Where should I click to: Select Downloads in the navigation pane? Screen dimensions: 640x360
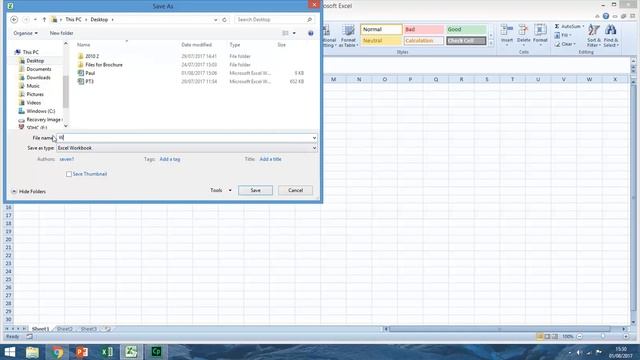click(38, 78)
